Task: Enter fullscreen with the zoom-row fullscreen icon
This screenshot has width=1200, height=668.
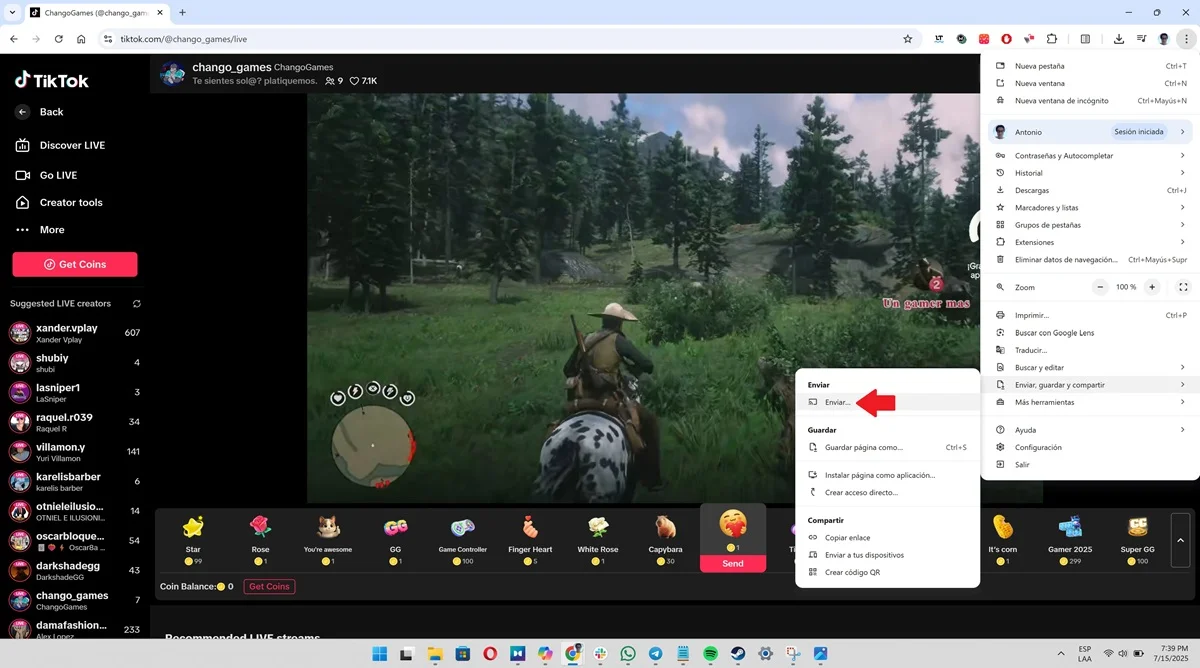Action: click(x=1183, y=287)
